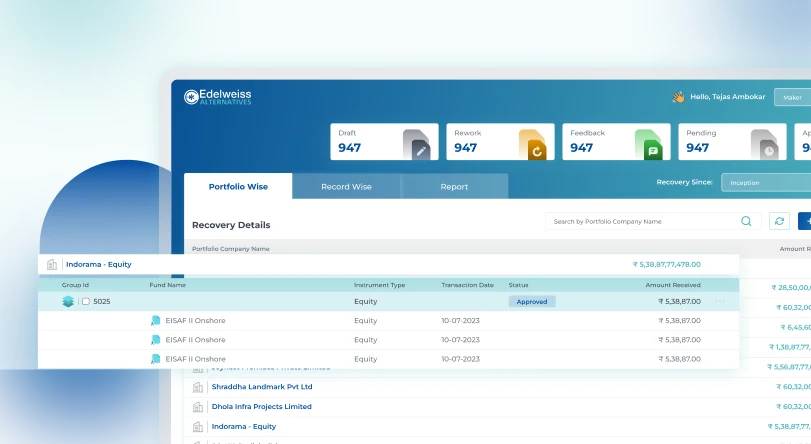Select the first EISAF II Onshore fund row
Image resolution: width=811 pixels, height=444 pixels.
coord(195,321)
